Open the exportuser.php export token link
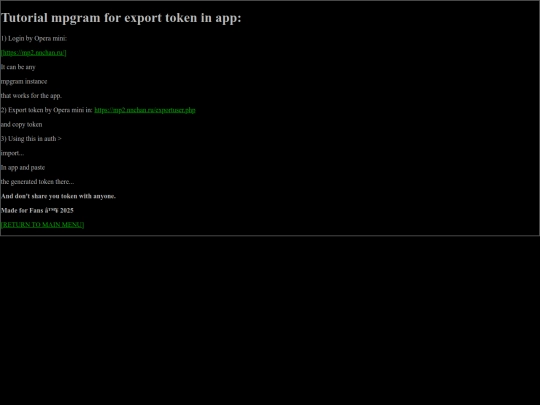Screen dimensions: 540x405 click(145, 110)
